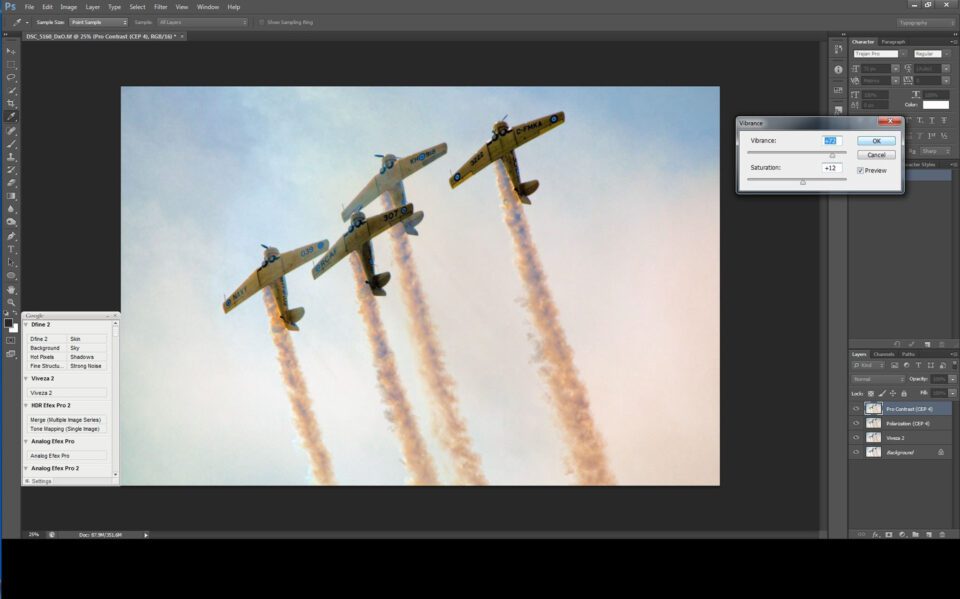
Task: Select the Hand tool
Action: click(11, 289)
